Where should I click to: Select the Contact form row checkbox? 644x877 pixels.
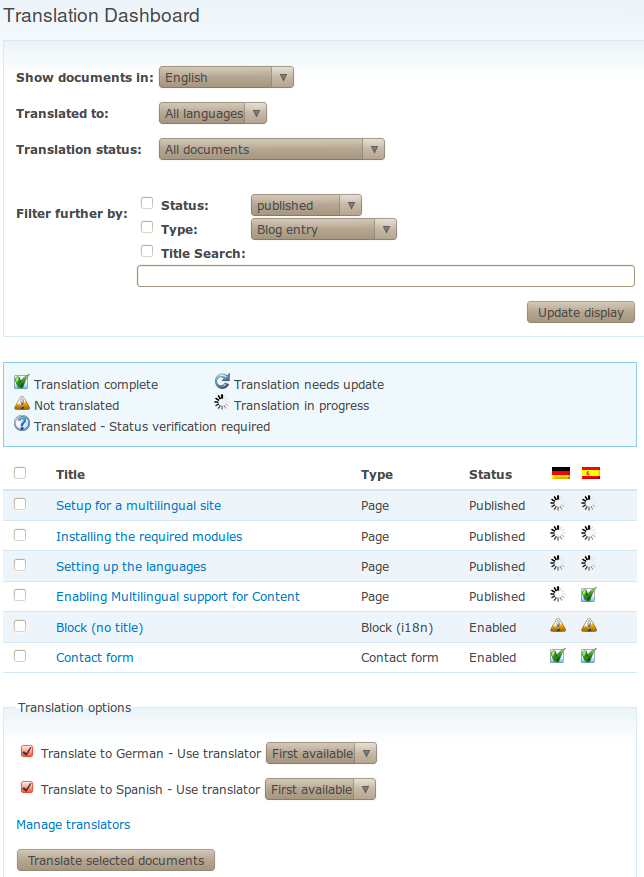[x=20, y=656]
